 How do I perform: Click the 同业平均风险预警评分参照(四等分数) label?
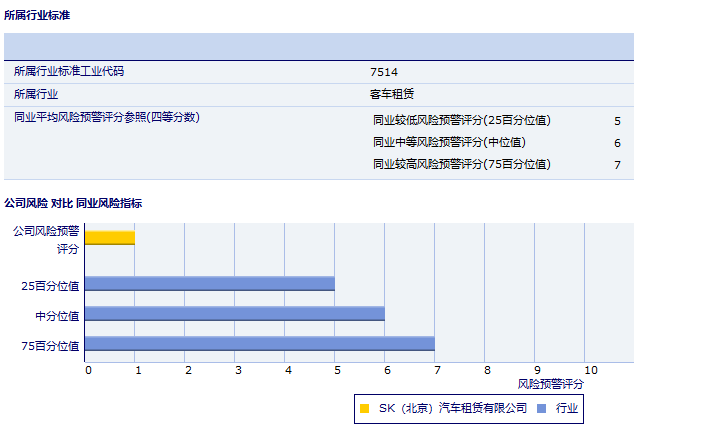[107, 117]
